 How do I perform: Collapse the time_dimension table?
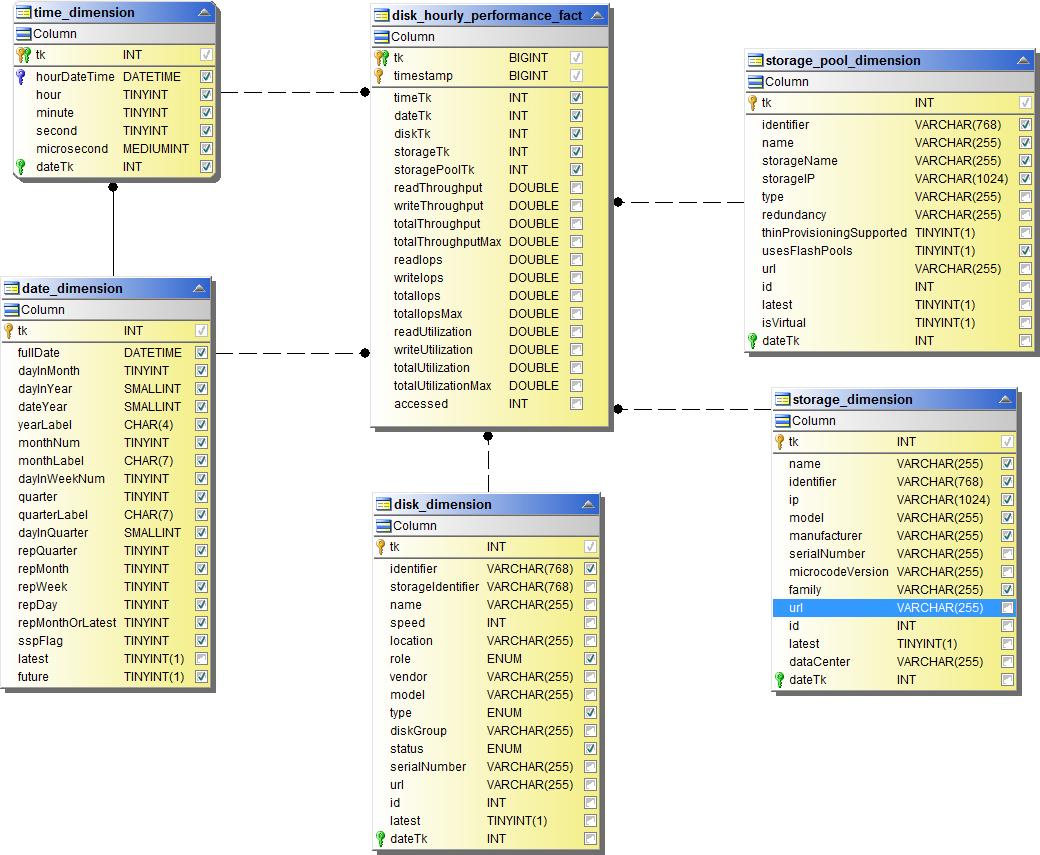204,13
